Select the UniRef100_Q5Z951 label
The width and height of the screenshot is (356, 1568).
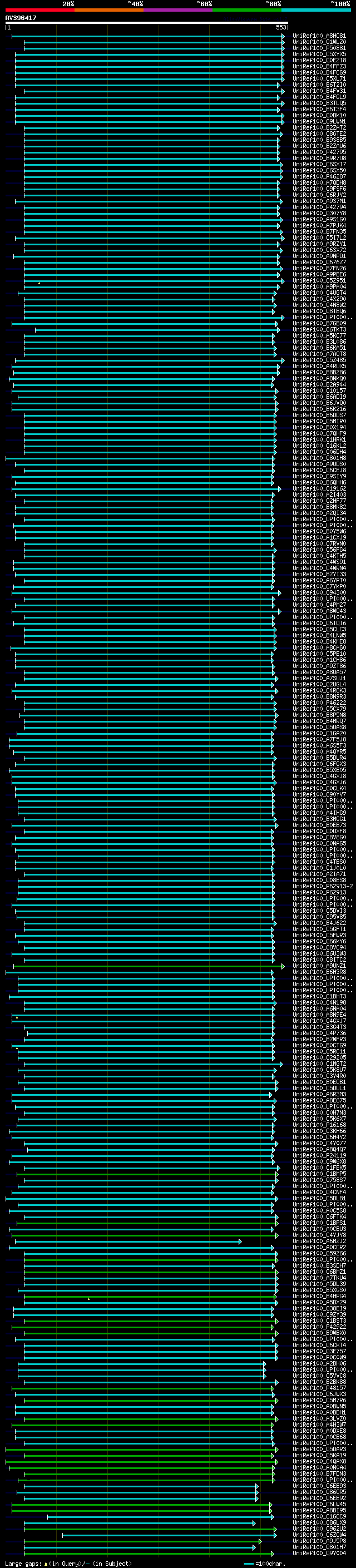319,280
